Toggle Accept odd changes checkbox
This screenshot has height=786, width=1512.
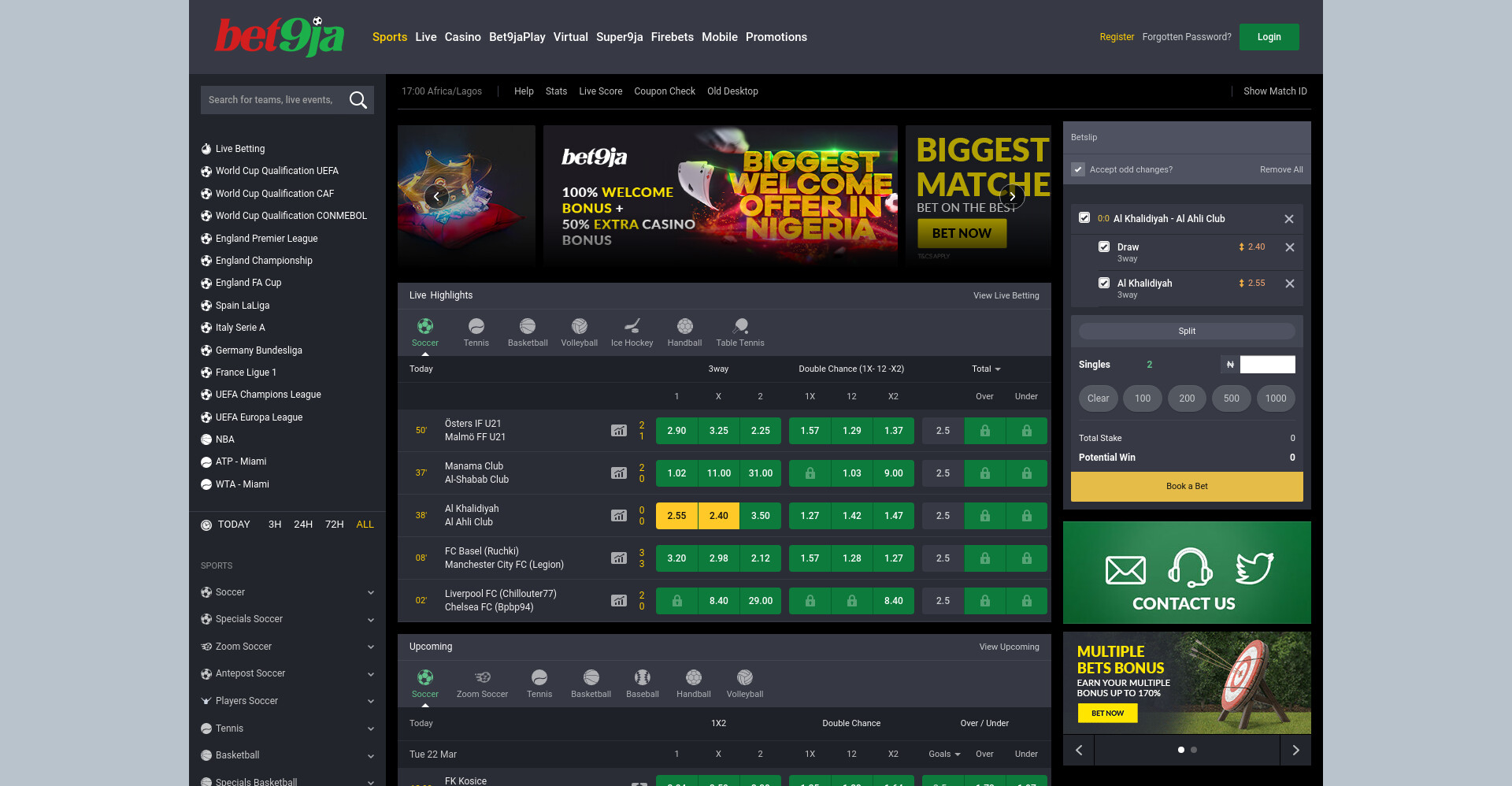pos(1078,169)
